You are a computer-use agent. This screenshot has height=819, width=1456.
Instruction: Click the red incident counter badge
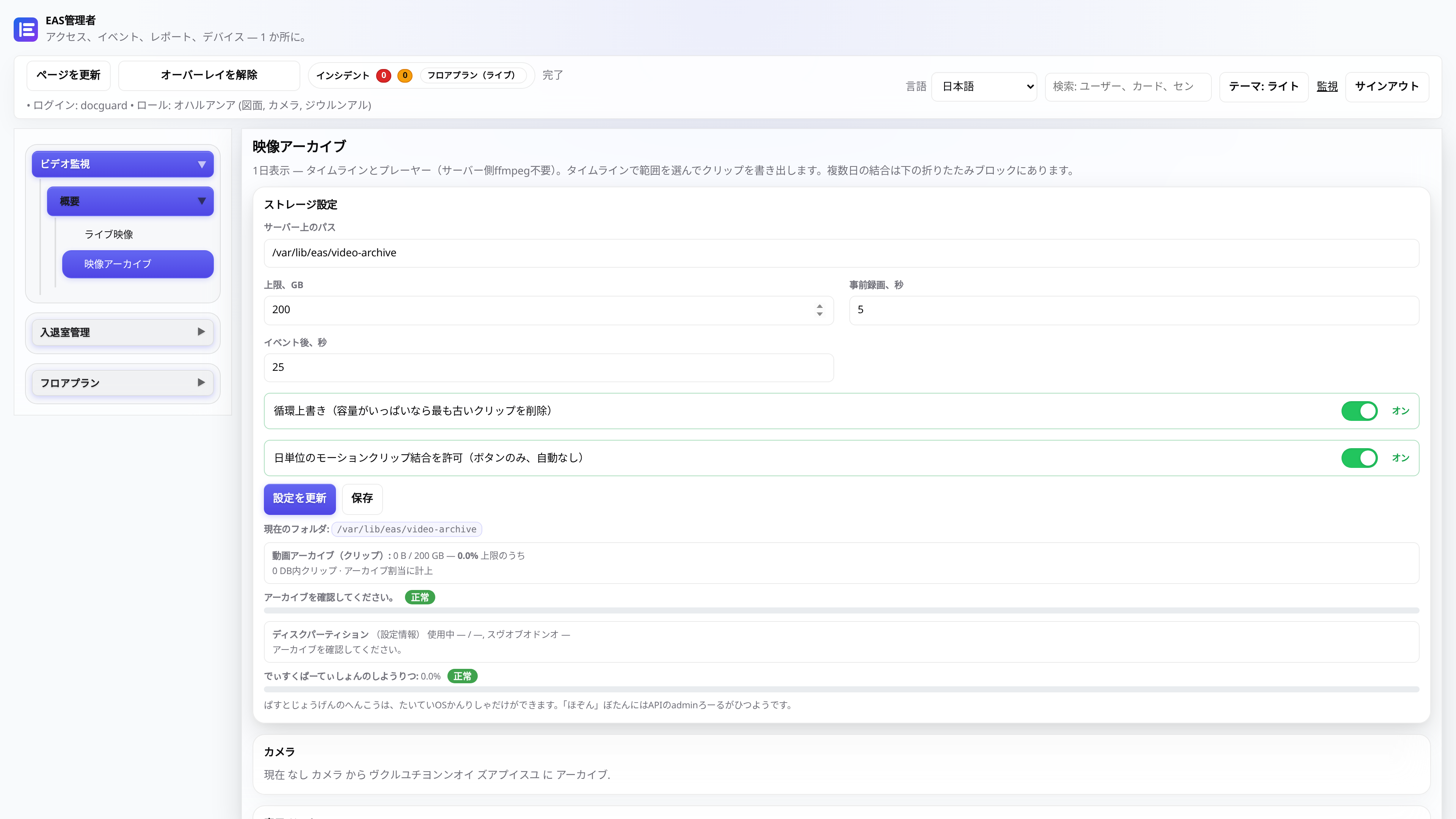(x=384, y=75)
